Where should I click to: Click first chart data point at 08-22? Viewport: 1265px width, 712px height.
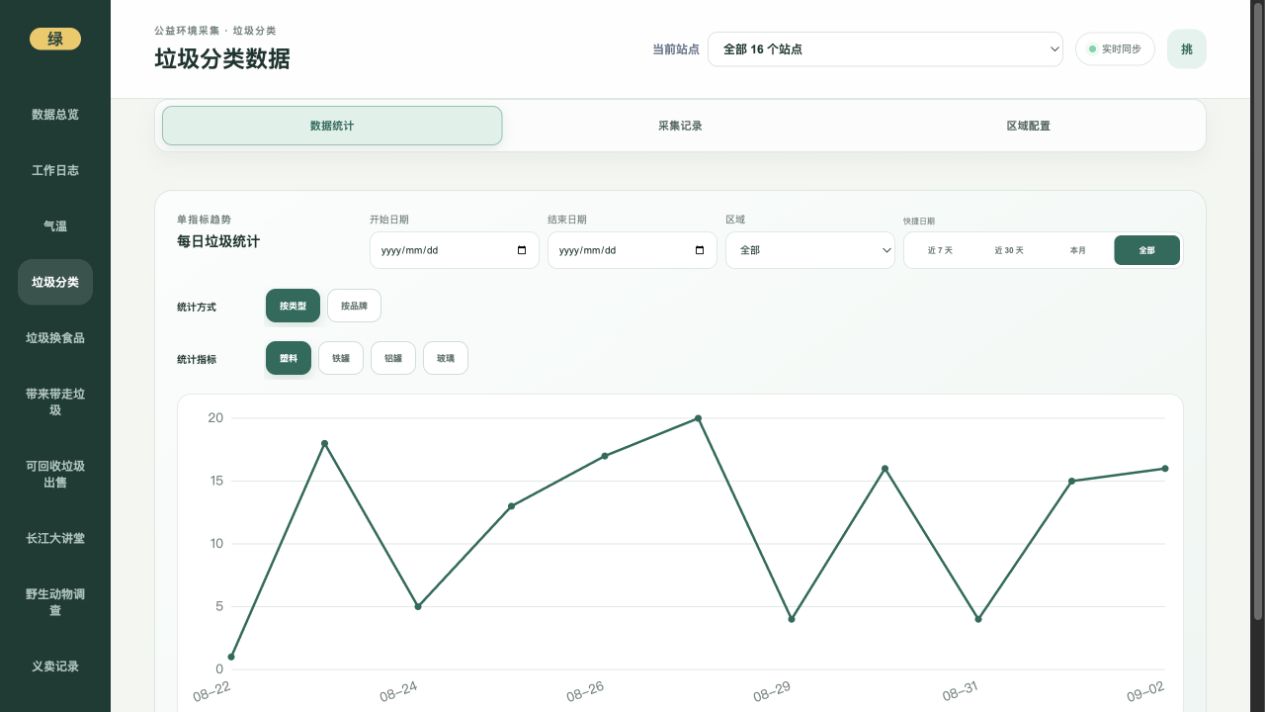231,657
